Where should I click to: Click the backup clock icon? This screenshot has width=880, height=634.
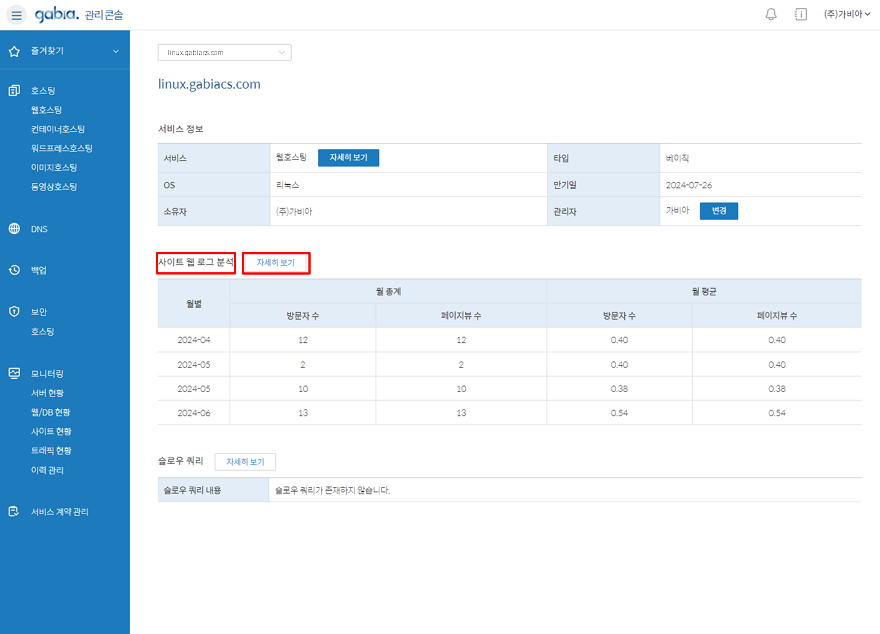[14, 270]
